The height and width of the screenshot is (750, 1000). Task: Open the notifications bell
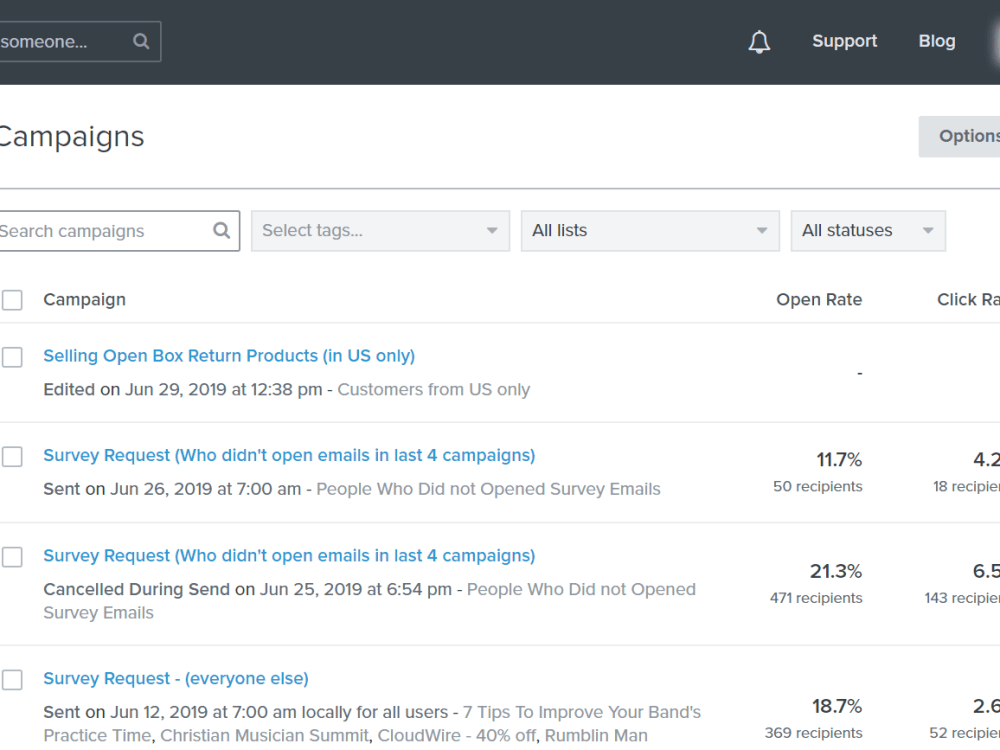[x=759, y=42]
